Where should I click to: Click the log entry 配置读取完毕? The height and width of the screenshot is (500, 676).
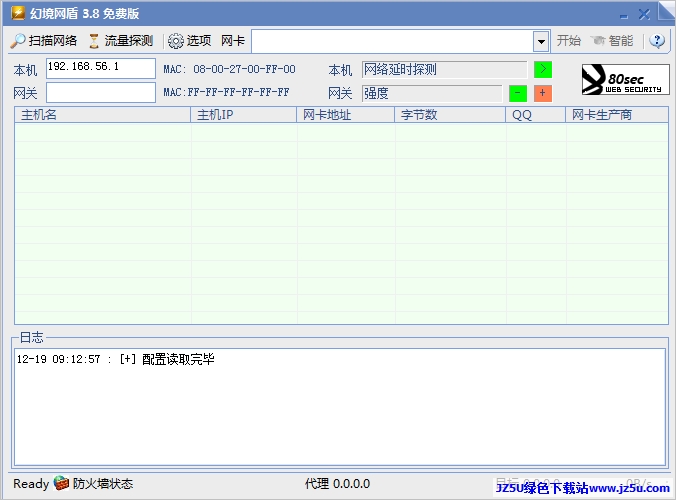tap(116, 359)
